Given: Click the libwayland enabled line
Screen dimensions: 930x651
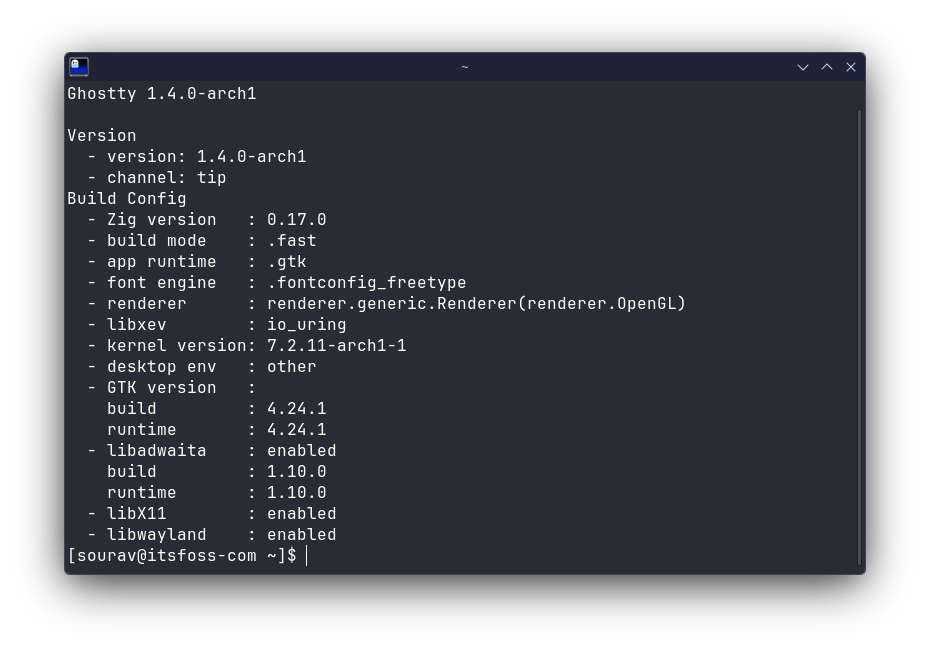Looking at the screenshot, I should (212, 534).
